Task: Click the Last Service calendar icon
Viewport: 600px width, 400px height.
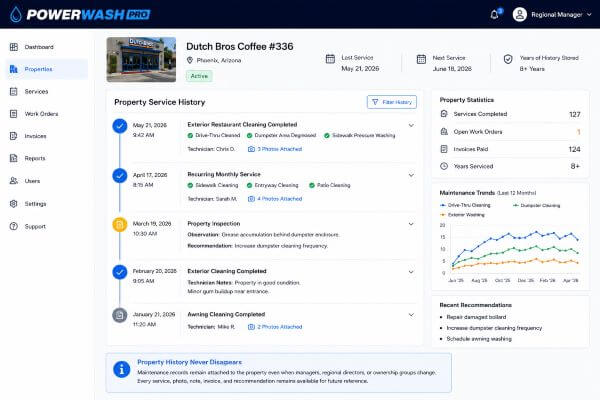Action: point(330,59)
